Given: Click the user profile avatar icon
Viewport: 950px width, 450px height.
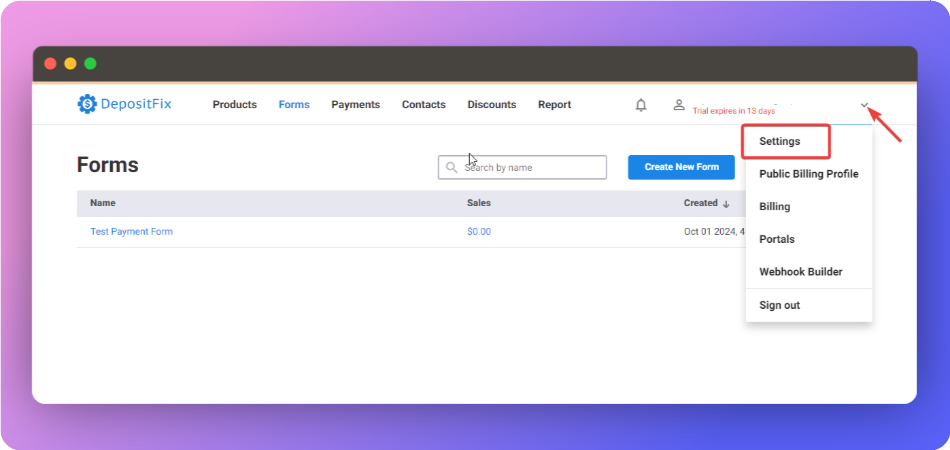Looking at the screenshot, I should pos(679,104).
